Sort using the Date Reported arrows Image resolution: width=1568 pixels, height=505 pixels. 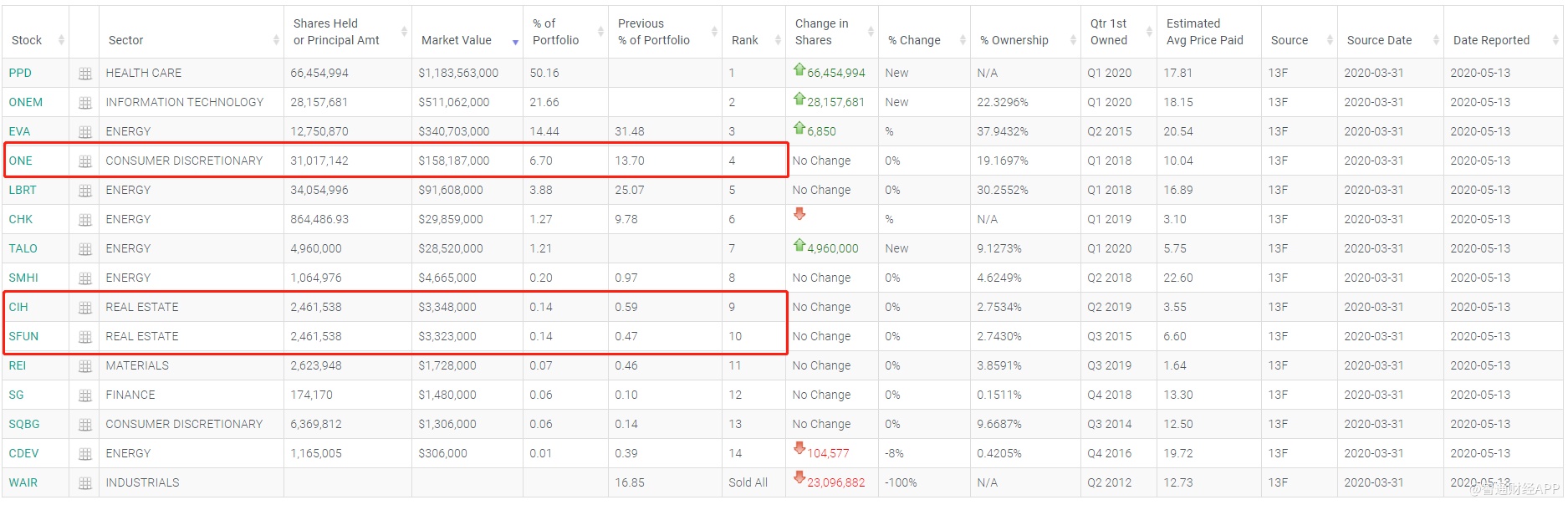1555,40
